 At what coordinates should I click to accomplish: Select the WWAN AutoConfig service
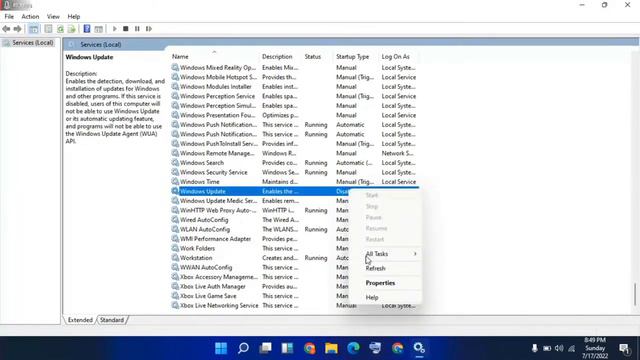tap(260, 268)
